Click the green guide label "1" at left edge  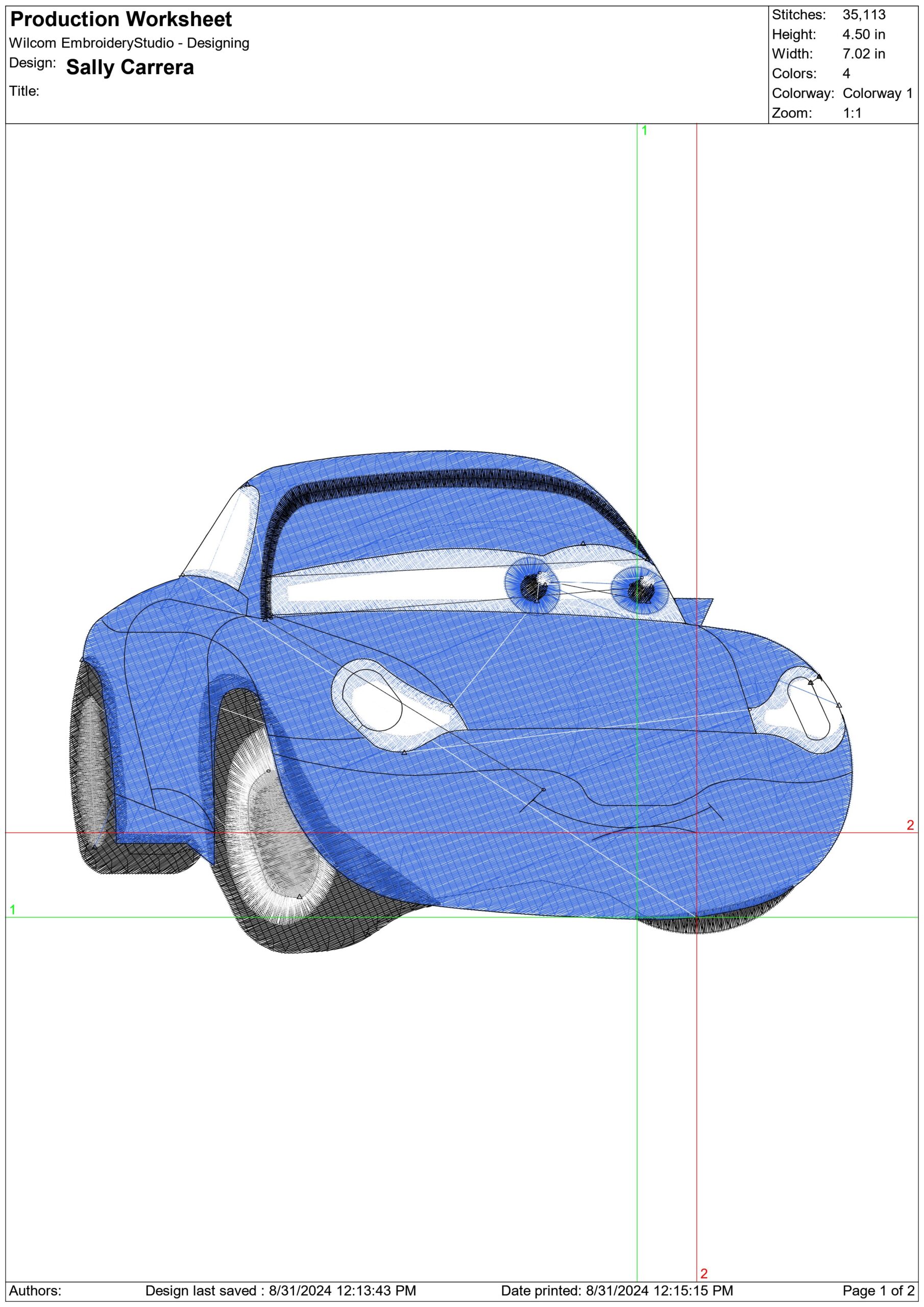13,910
